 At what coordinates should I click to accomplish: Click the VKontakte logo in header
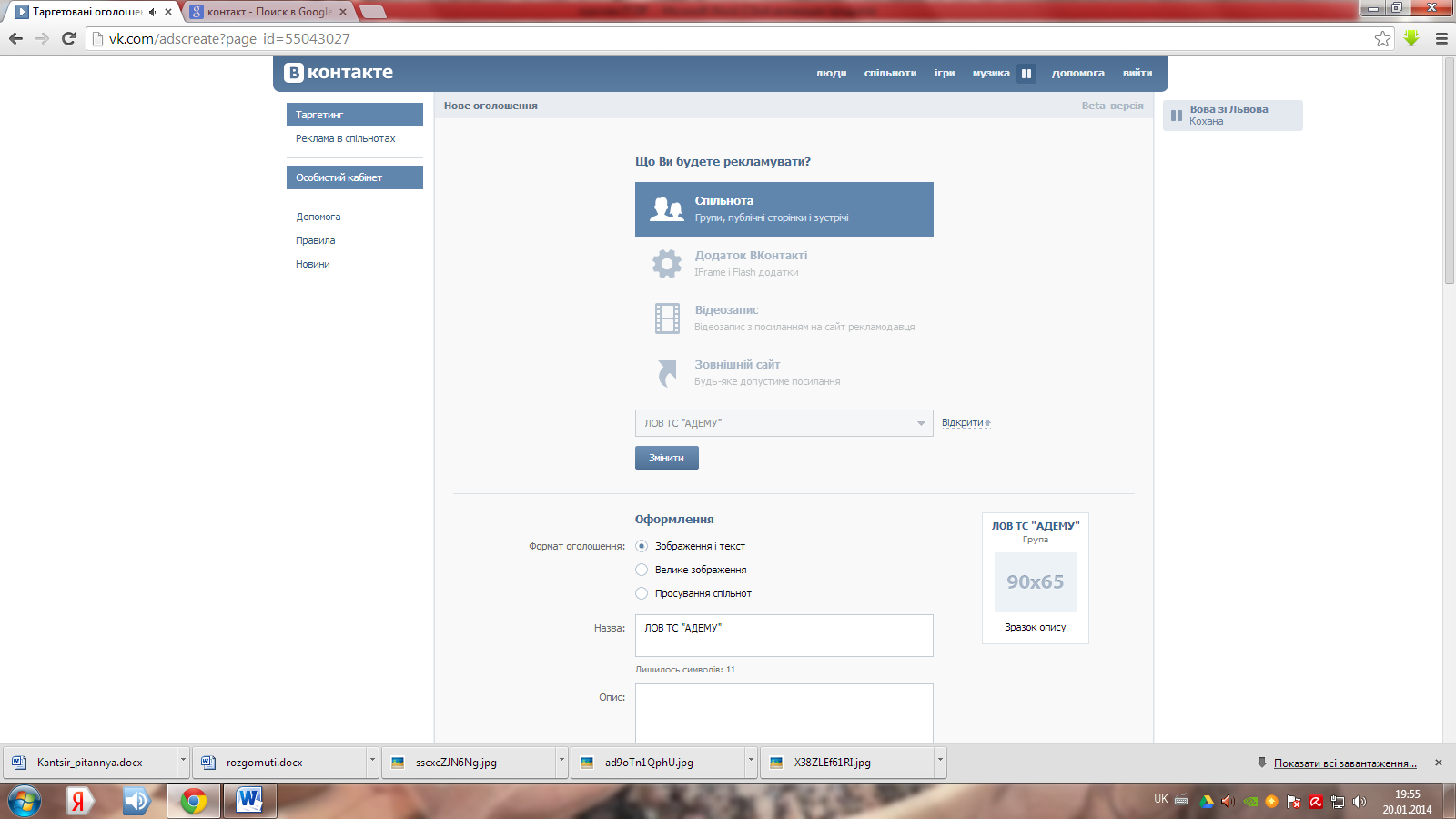pyautogui.click(x=339, y=73)
